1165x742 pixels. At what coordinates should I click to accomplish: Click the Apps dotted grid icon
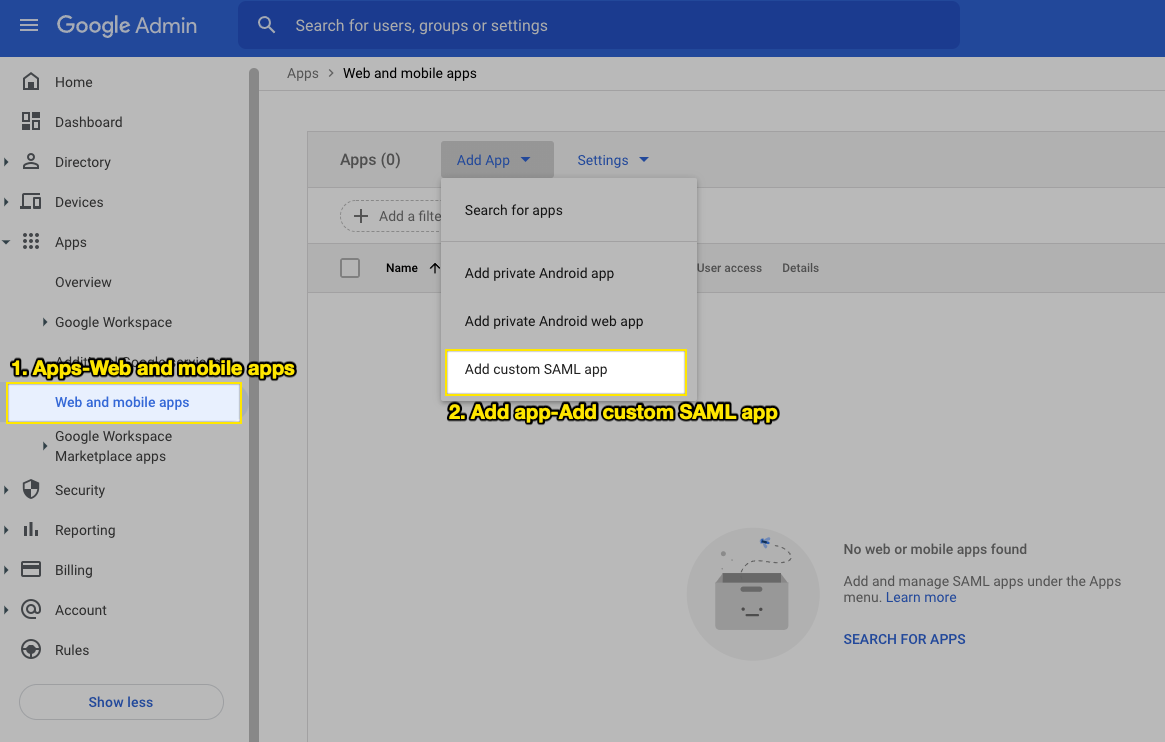(30, 241)
